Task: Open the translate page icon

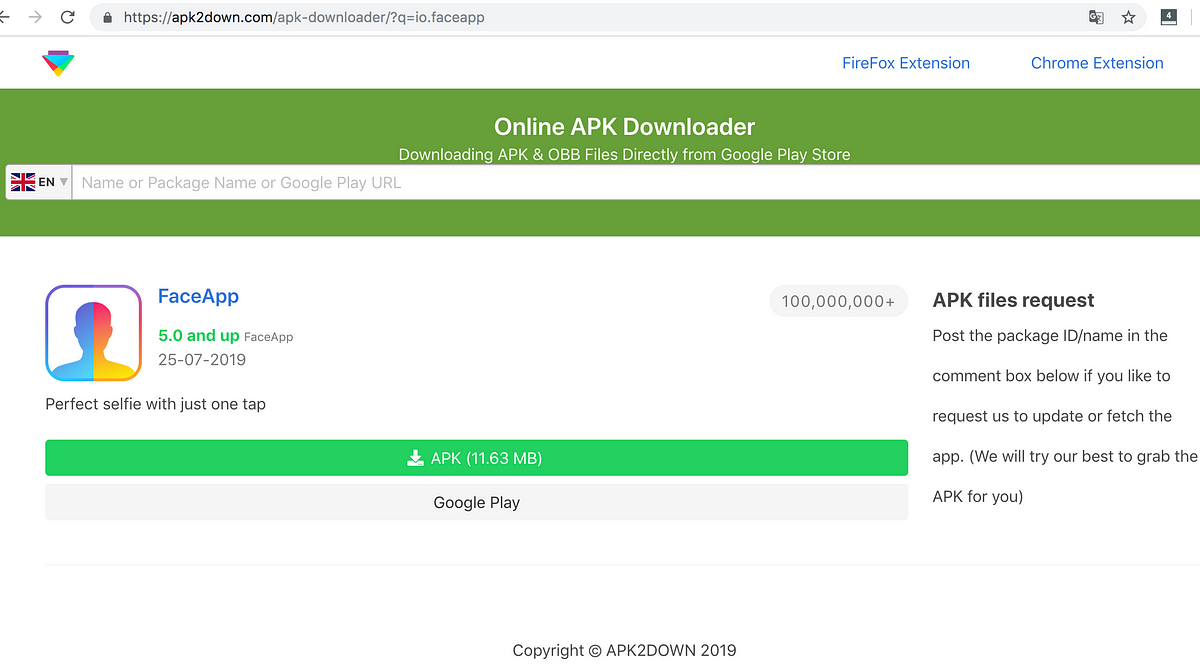Action: 1096,17
